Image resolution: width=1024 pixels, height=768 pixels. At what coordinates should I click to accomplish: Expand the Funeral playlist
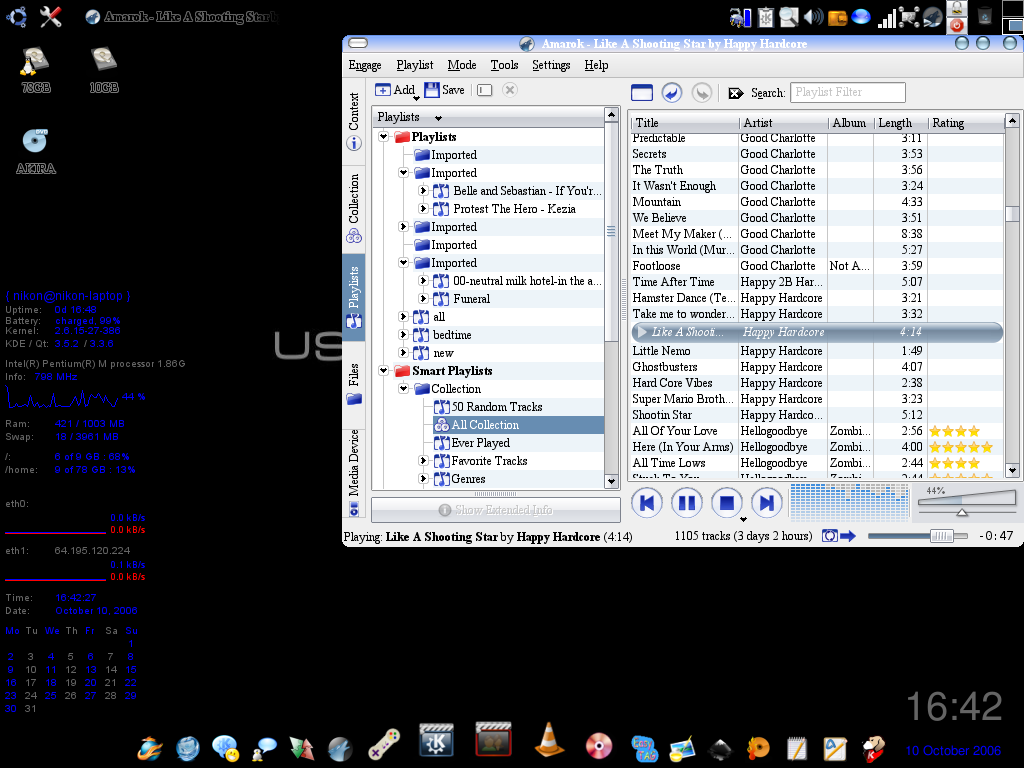(423, 298)
